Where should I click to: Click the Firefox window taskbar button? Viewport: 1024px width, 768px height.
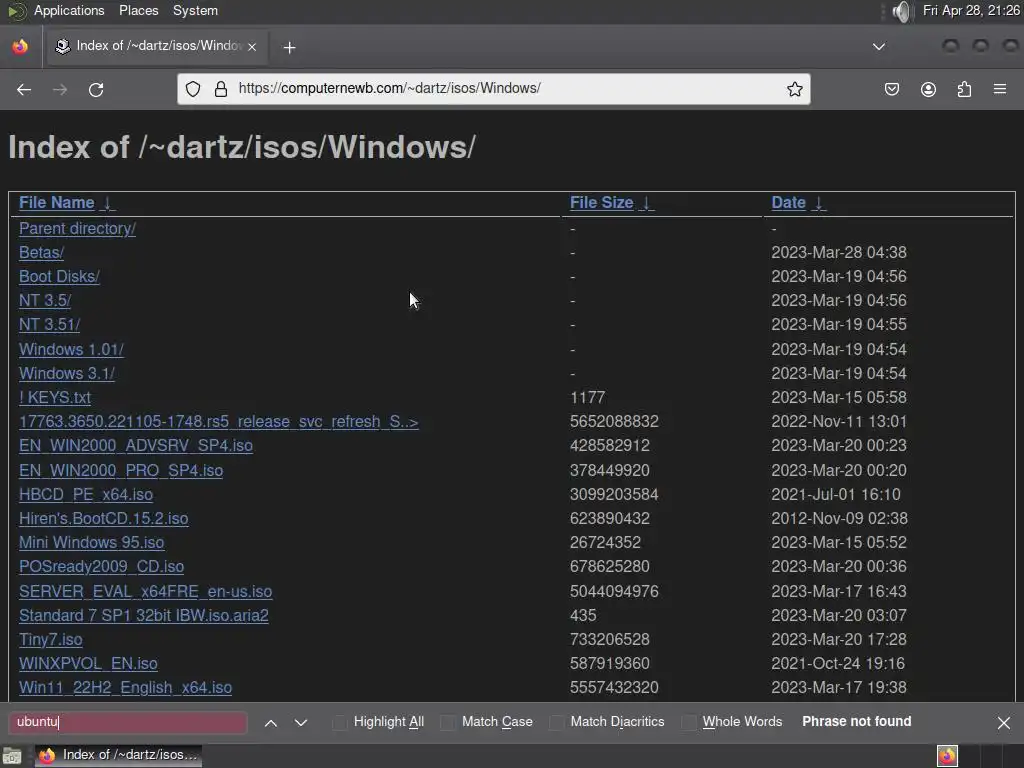[x=118, y=756]
